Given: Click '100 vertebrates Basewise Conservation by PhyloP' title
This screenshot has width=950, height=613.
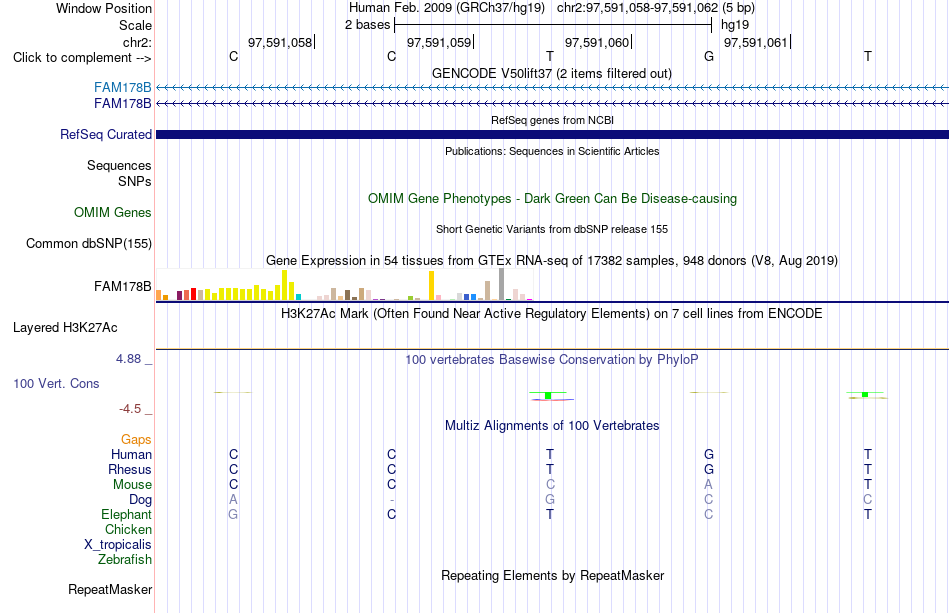Looking at the screenshot, I should 552,359.
